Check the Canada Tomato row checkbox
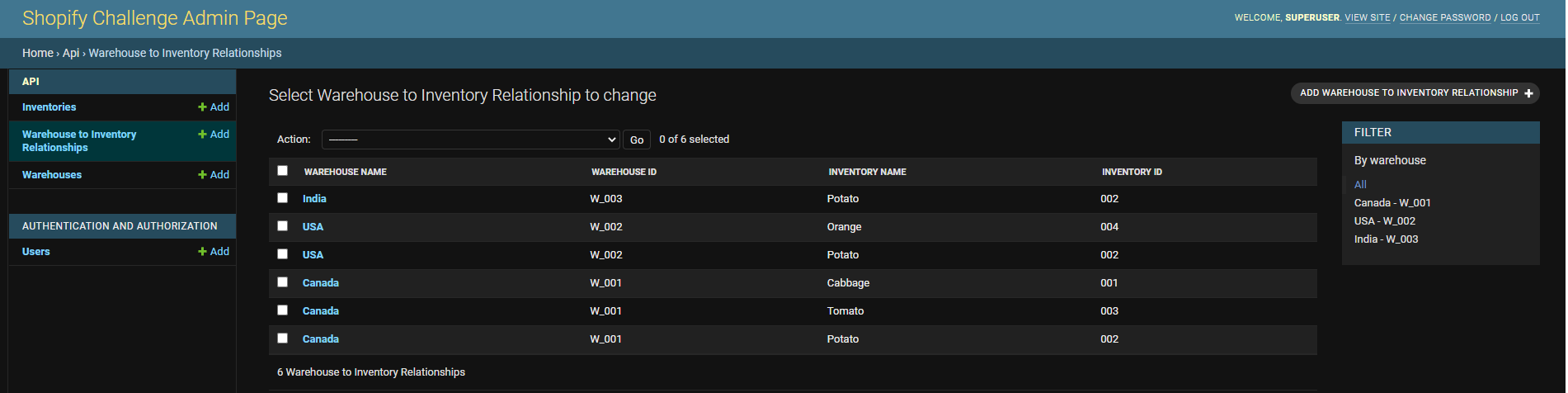This screenshot has width=1568, height=393. coord(283,310)
